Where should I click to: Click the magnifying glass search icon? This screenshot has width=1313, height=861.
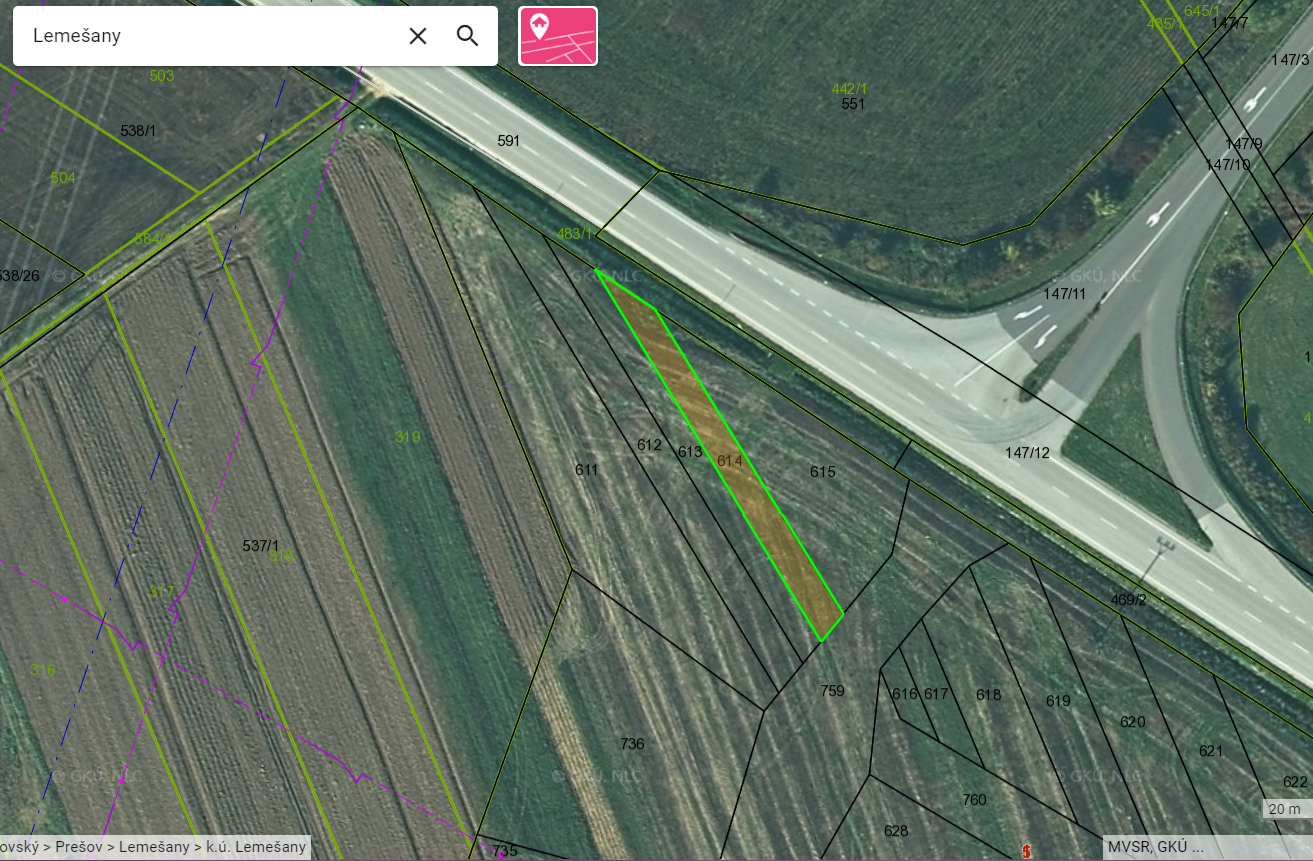tap(467, 36)
